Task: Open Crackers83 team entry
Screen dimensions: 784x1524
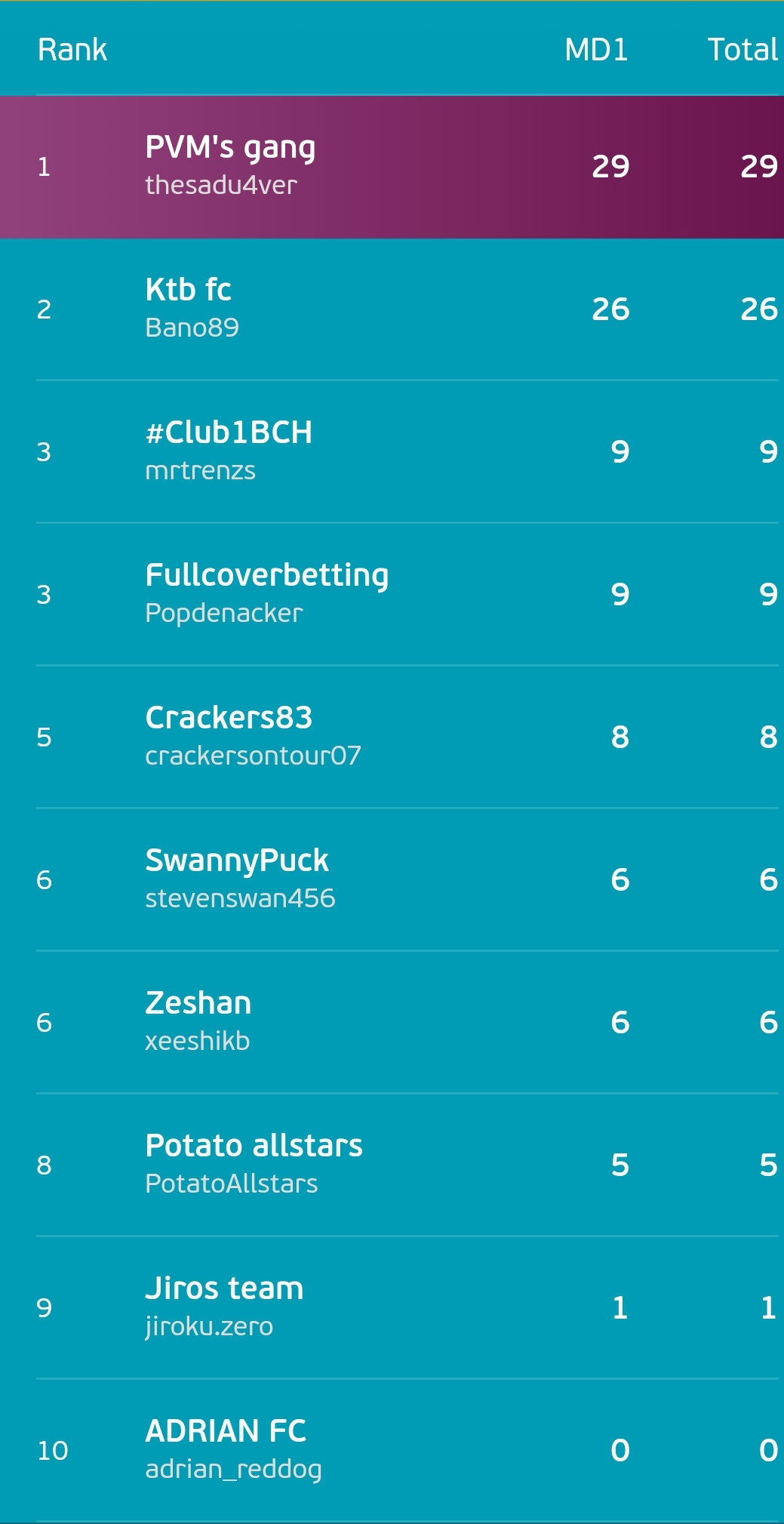Action: [x=392, y=737]
